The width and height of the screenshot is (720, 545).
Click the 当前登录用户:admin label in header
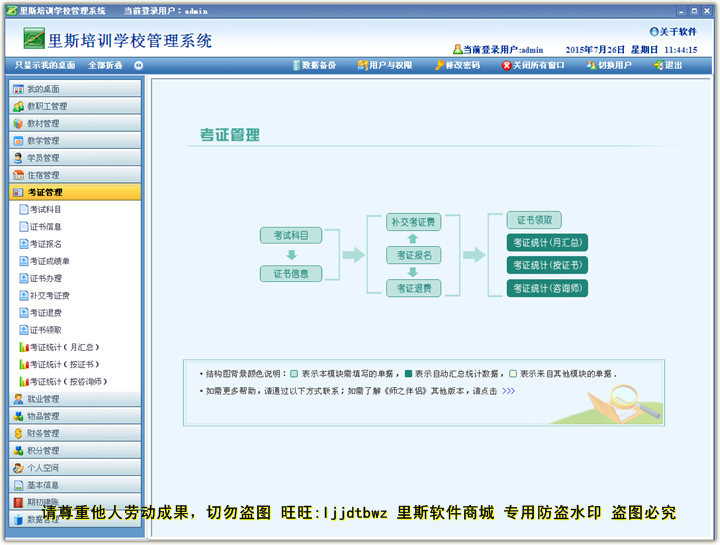point(498,50)
